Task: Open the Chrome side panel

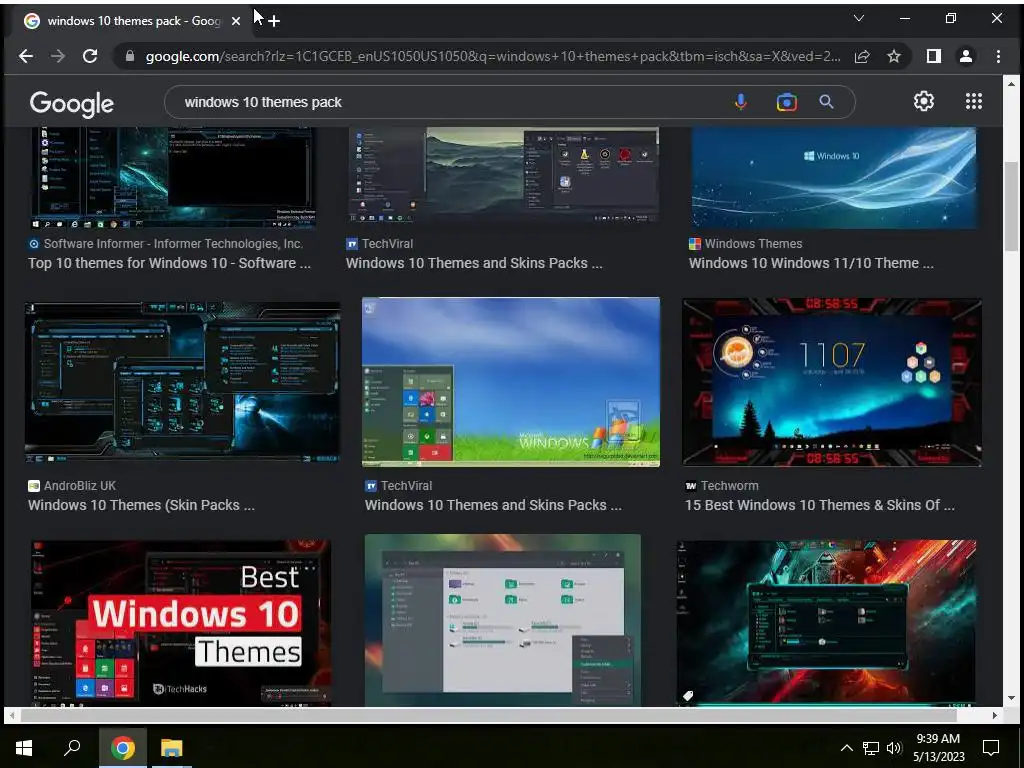Action: pos(934,56)
